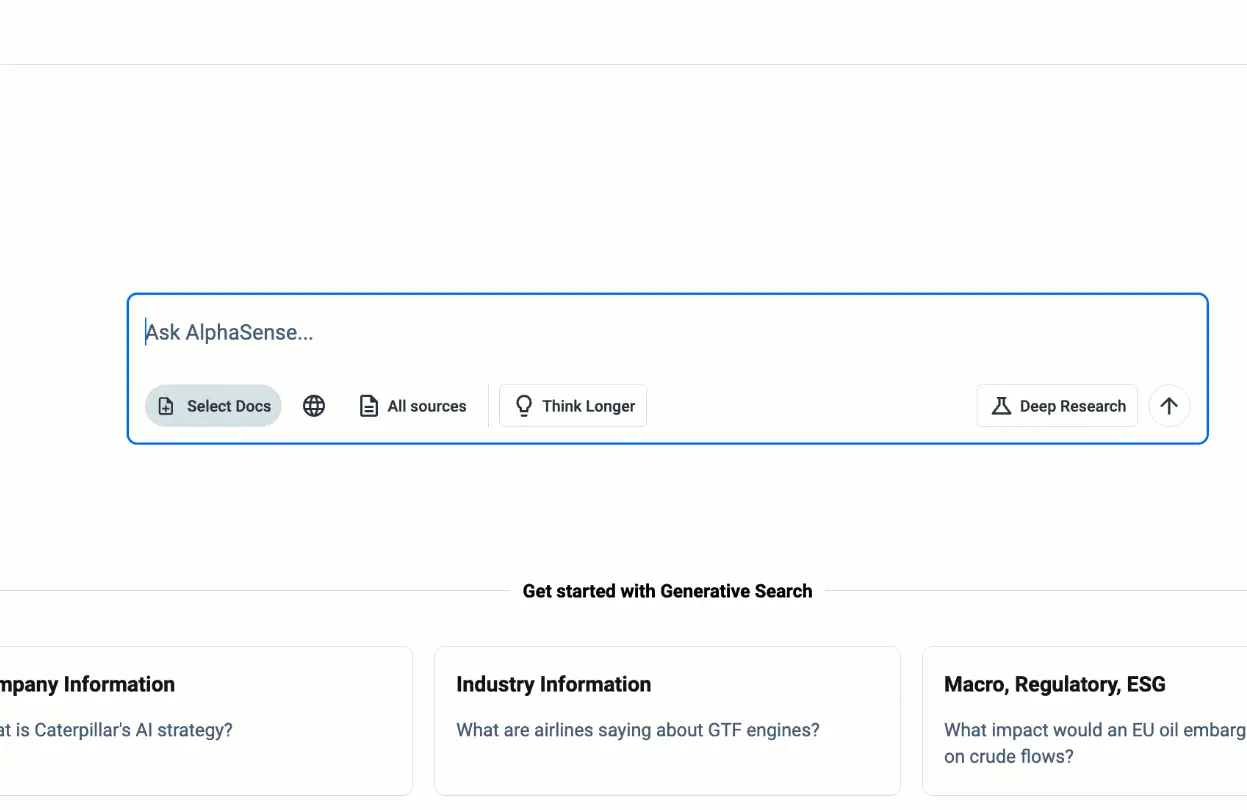Enable Deep Research mode
The width and height of the screenshot is (1247, 810).
pyautogui.click(x=1057, y=406)
